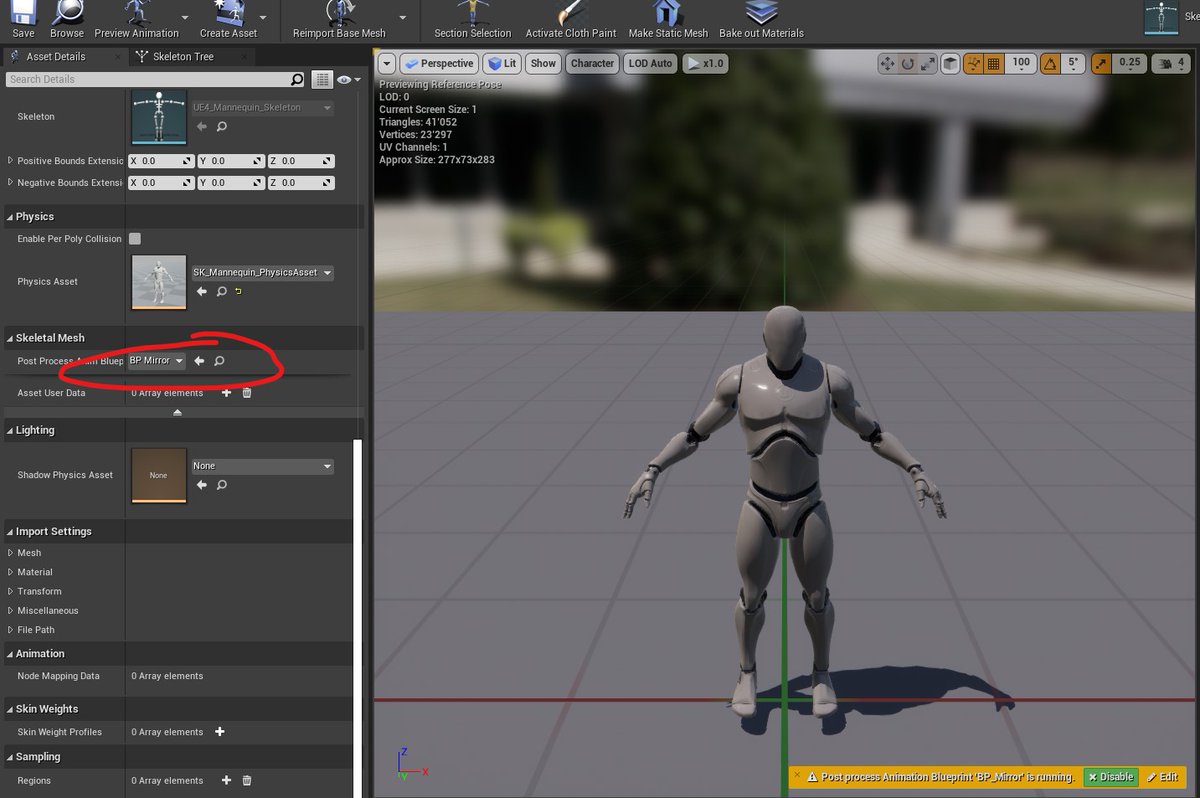Toggle rotation snapping triangle button
This screenshot has width=1200, height=798.
(1050, 63)
